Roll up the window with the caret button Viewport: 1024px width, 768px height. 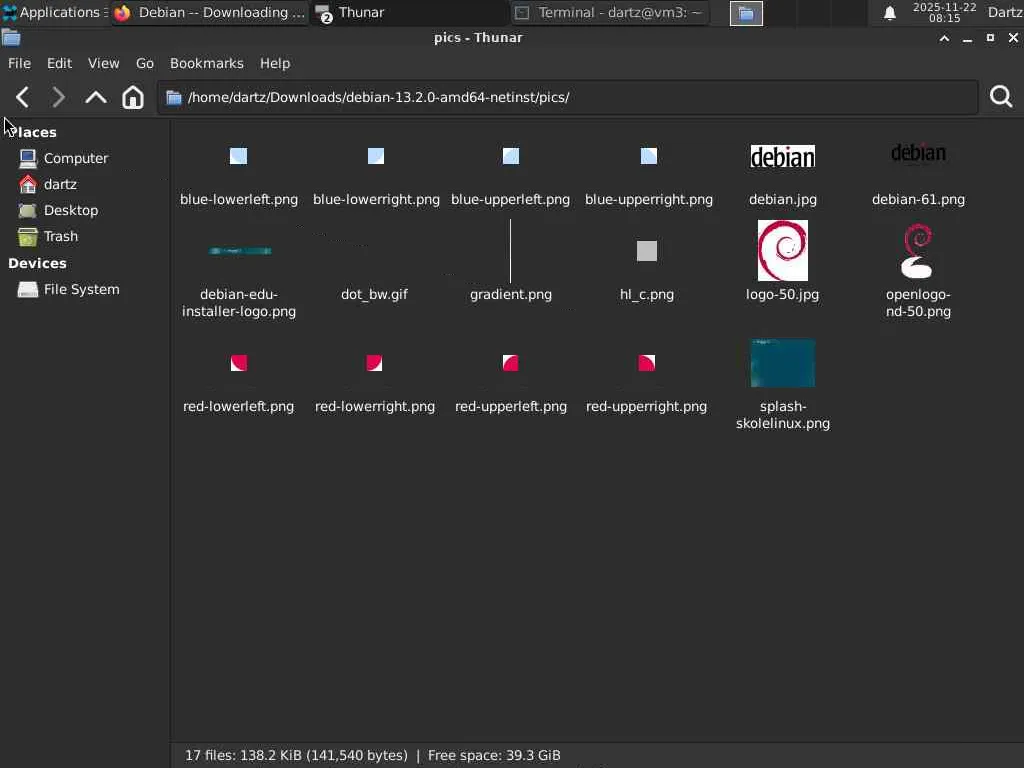pos(944,39)
